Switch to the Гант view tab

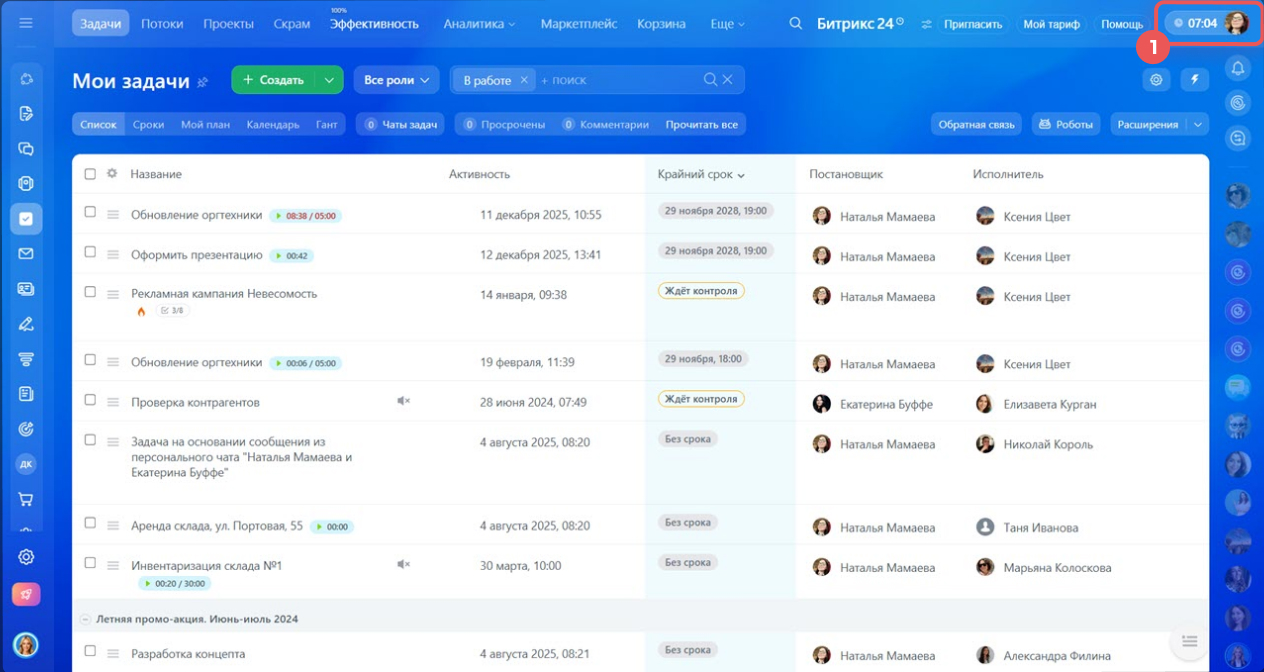click(x=326, y=125)
